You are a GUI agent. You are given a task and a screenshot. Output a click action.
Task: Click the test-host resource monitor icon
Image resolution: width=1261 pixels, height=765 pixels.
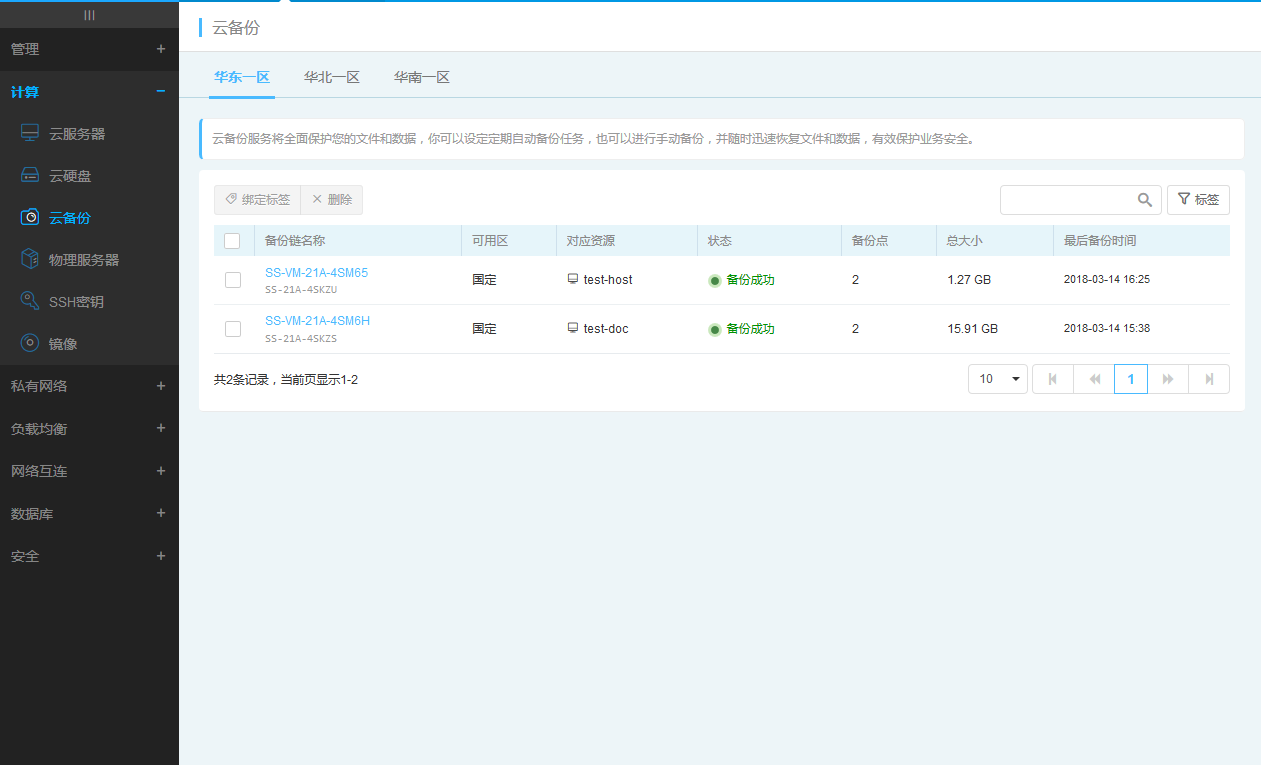(573, 279)
